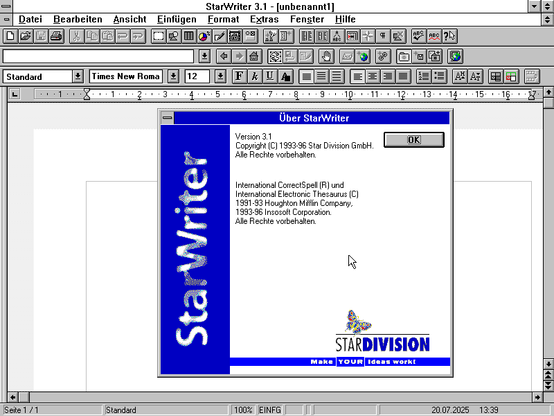The image size is (554, 416).
Task: Click the back arrow navigation icon
Action: [x=223, y=56]
